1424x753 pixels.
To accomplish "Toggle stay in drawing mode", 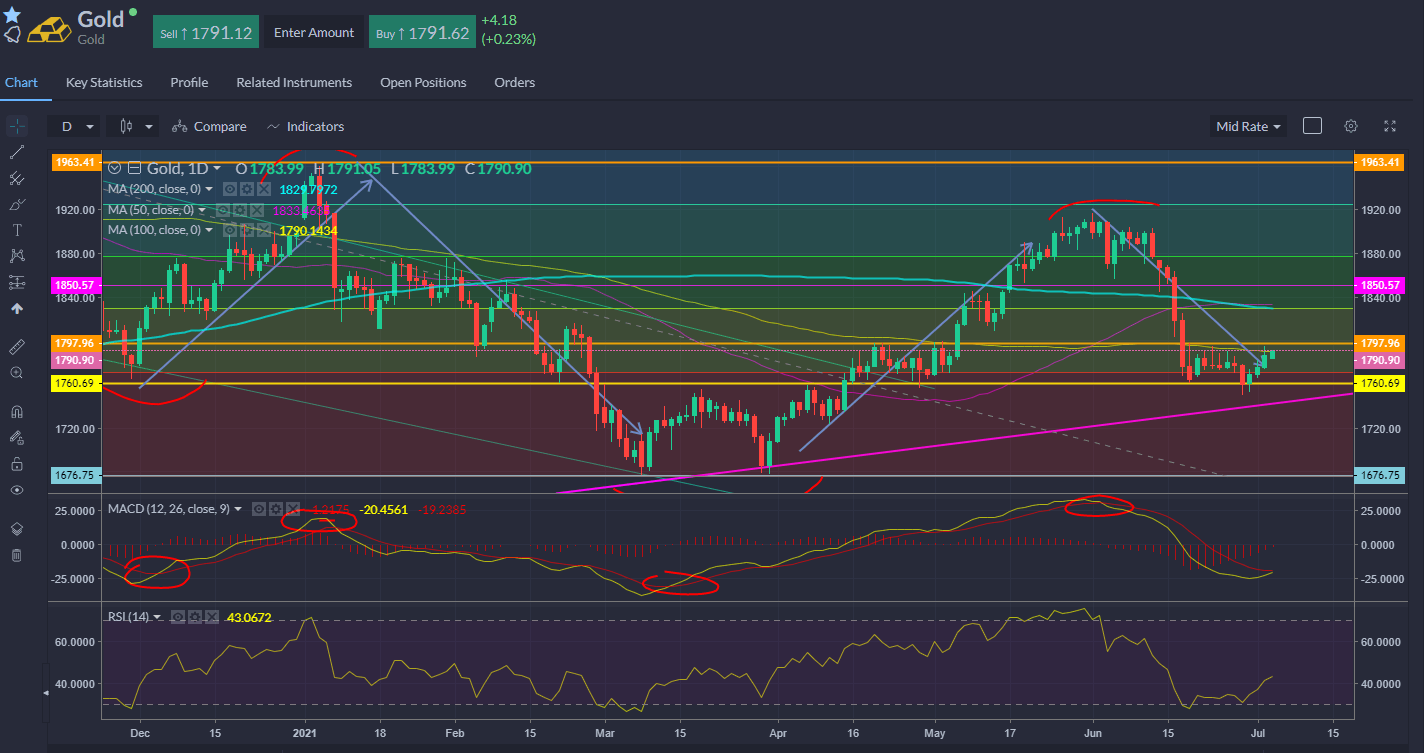I will (x=16, y=437).
